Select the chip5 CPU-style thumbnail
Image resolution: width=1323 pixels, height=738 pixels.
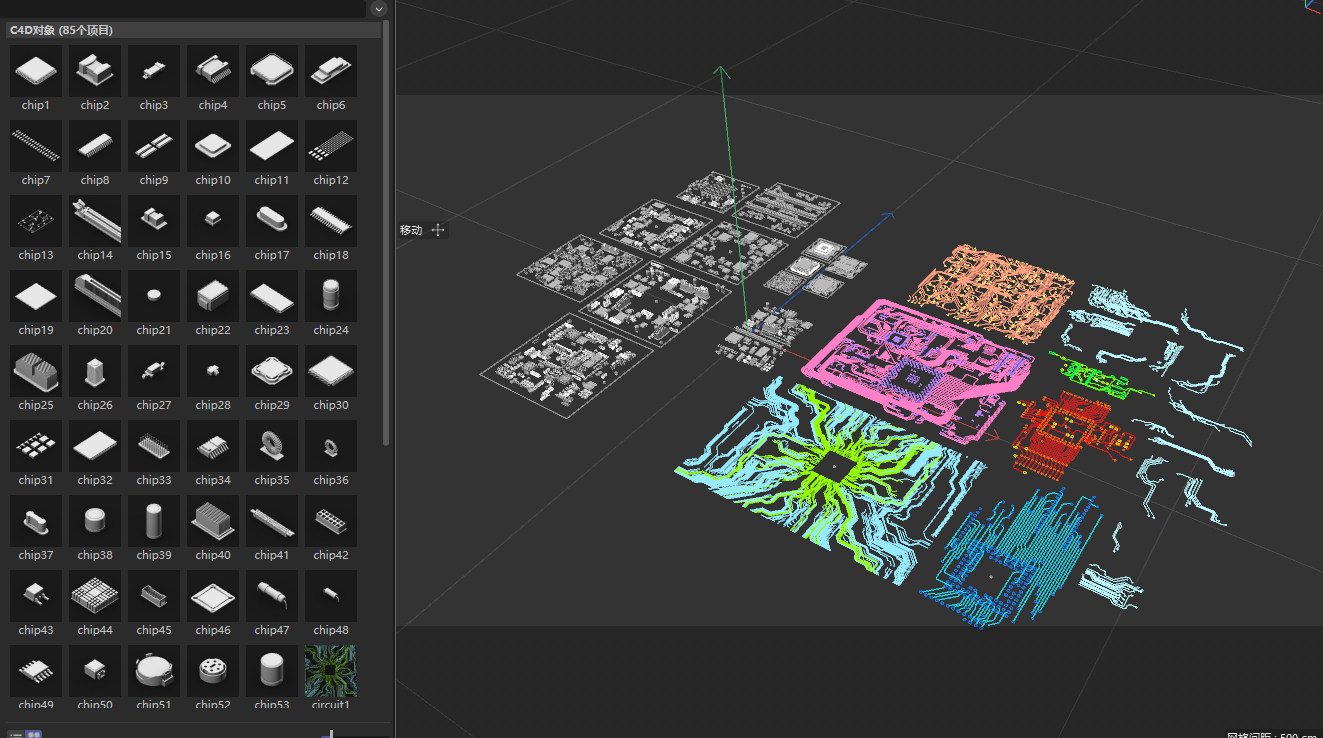(272, 71)
